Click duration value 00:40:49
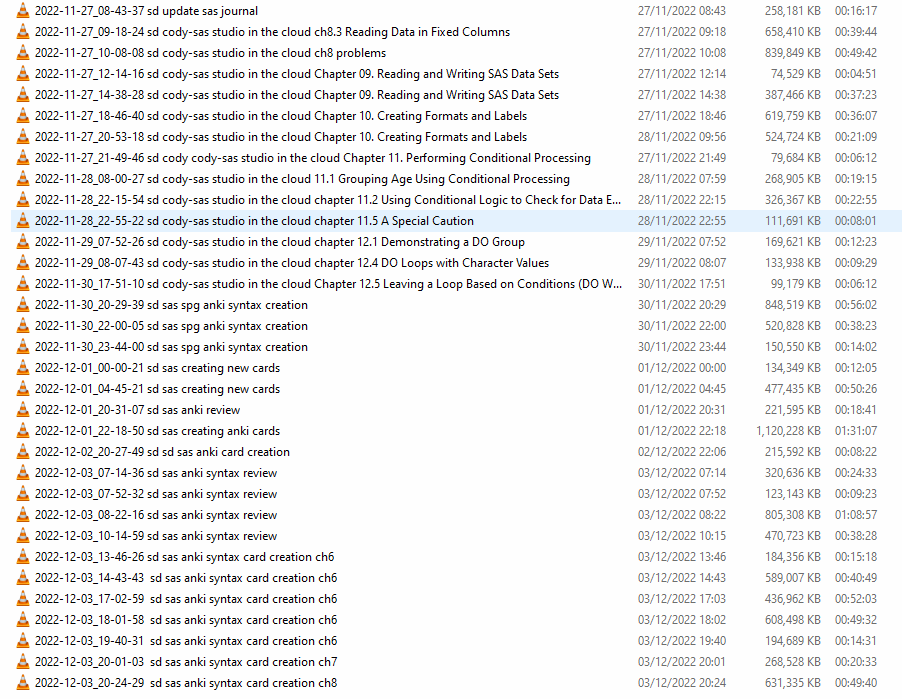The height and width of the screenshot is (699, 902). (856, 578)
